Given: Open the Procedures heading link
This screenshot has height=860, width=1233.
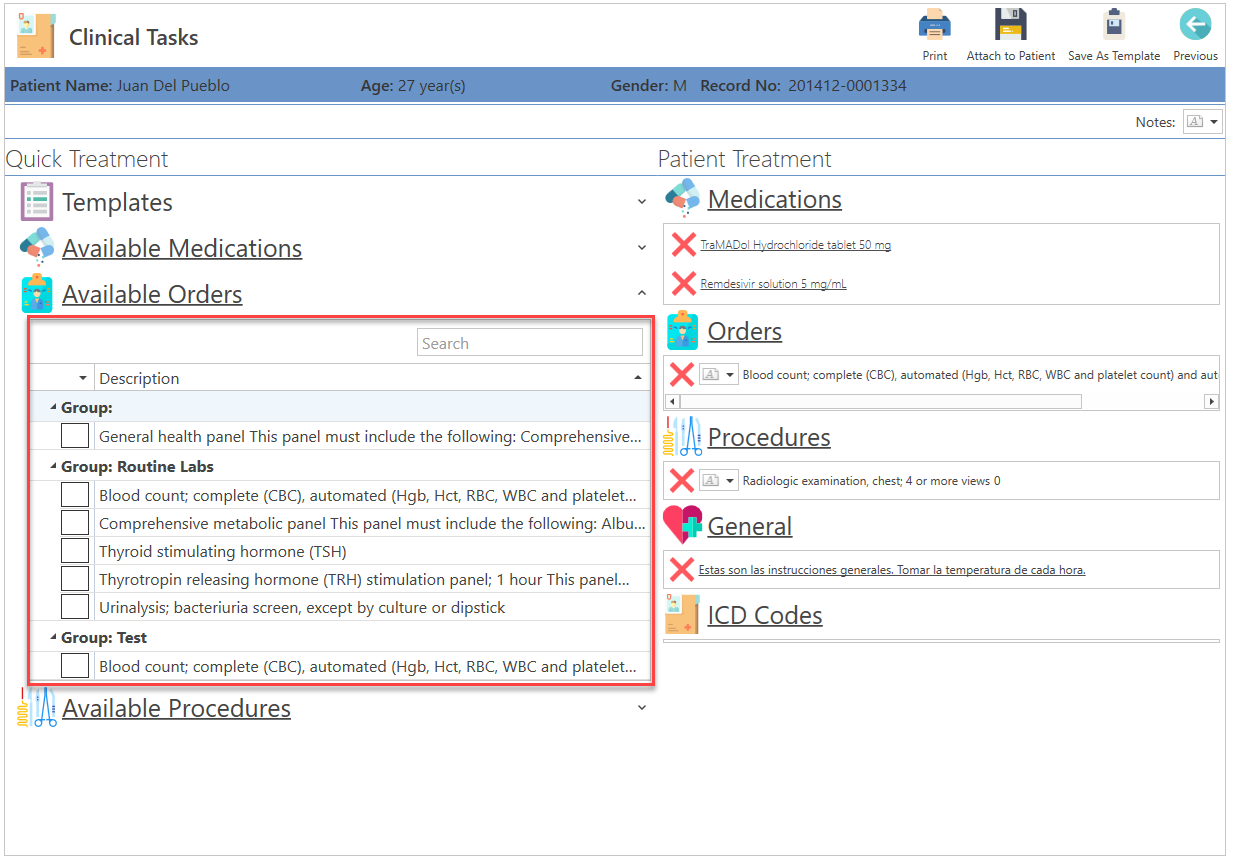Looking at the screenshot, I should (769, 437).
